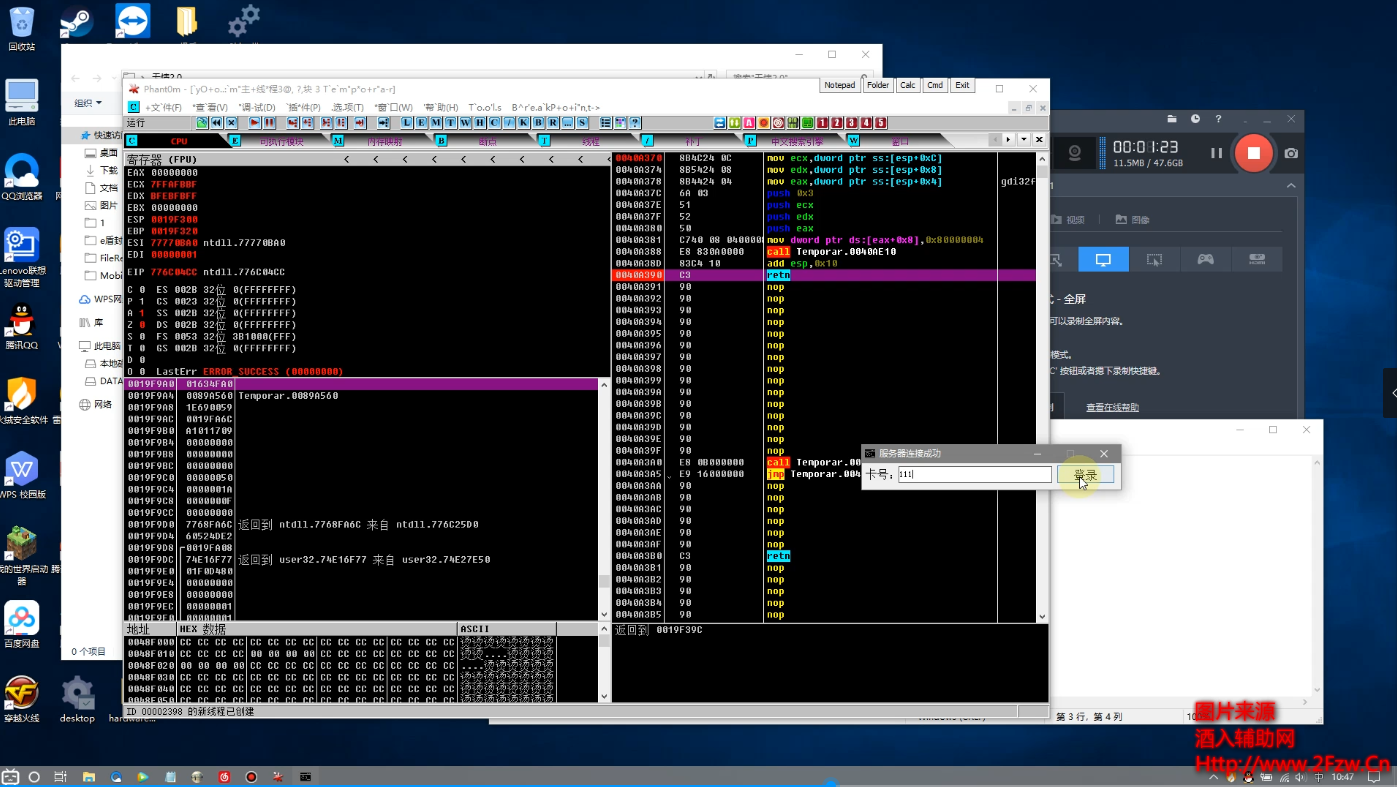The image size is (1397, 787).
Task: Click the red Run play icon in debugger toolbar
Action: point(254,123)
